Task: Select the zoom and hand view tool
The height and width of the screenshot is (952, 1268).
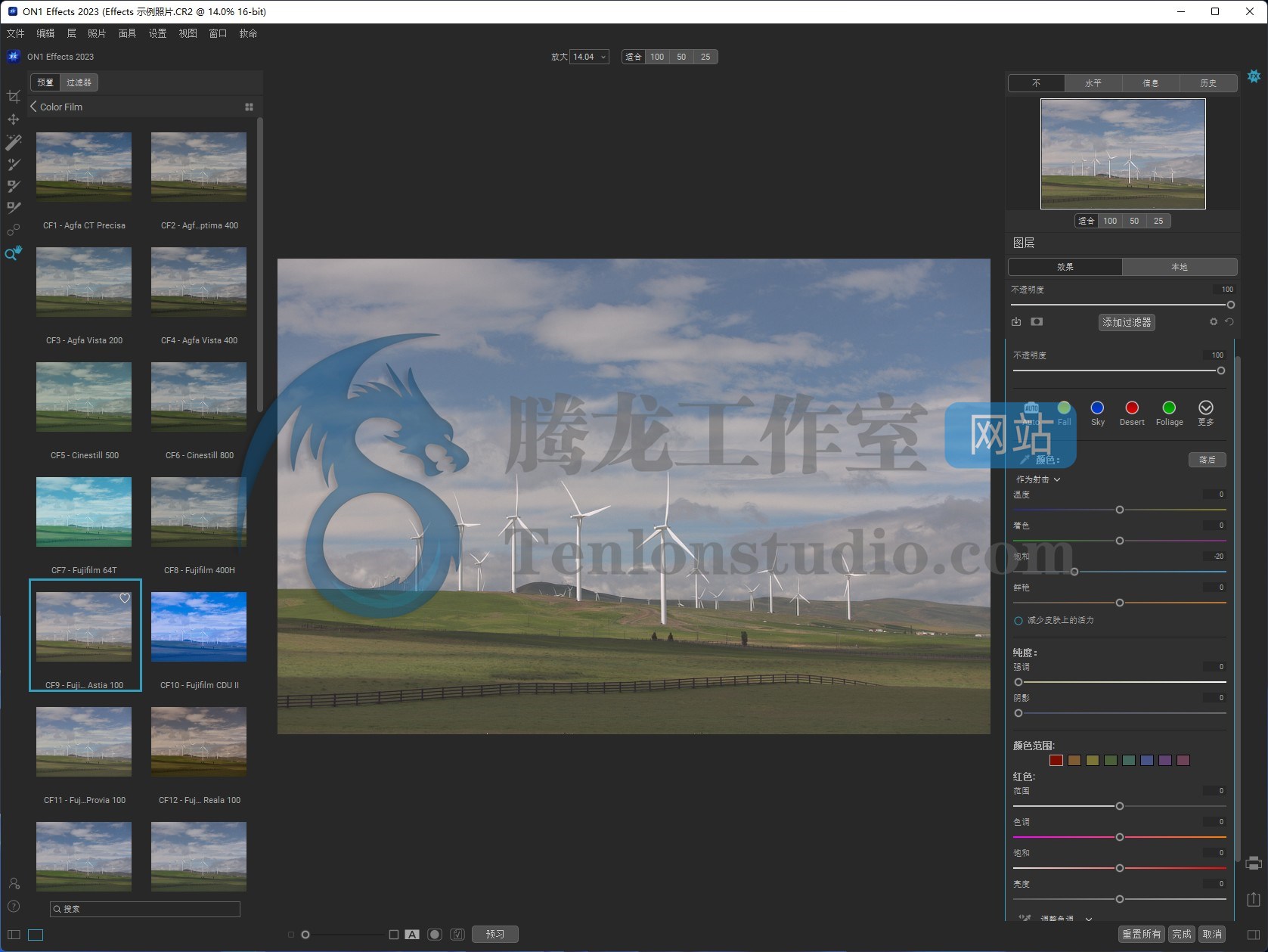Action: [x=14, y=253]
